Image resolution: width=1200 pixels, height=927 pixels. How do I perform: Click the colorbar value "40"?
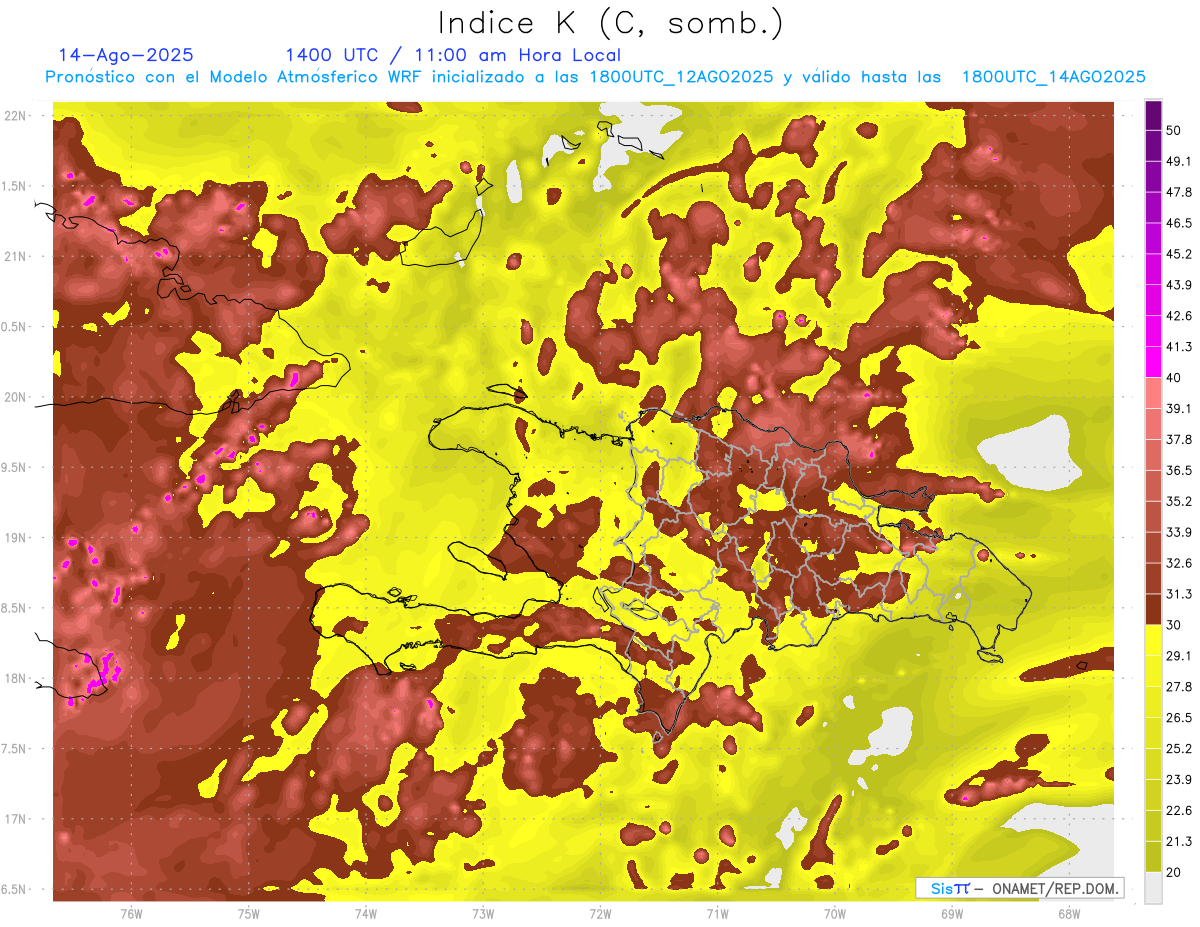click(x=1175, y=378)
